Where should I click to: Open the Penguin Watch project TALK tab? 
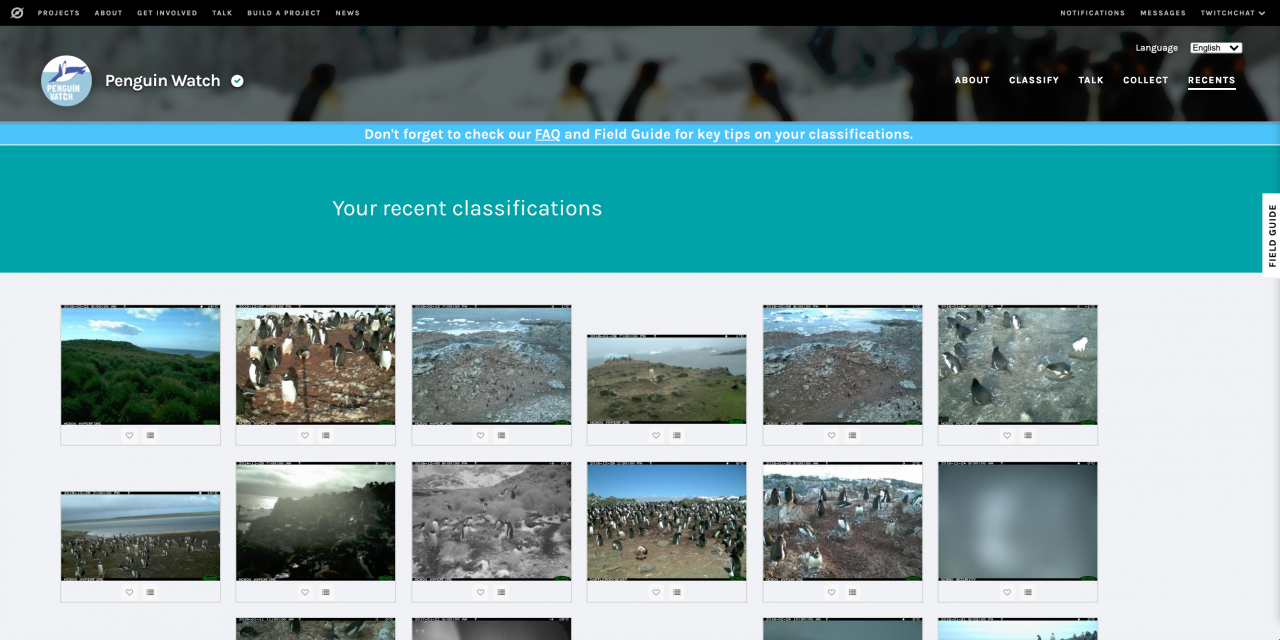pos(1091,80)
